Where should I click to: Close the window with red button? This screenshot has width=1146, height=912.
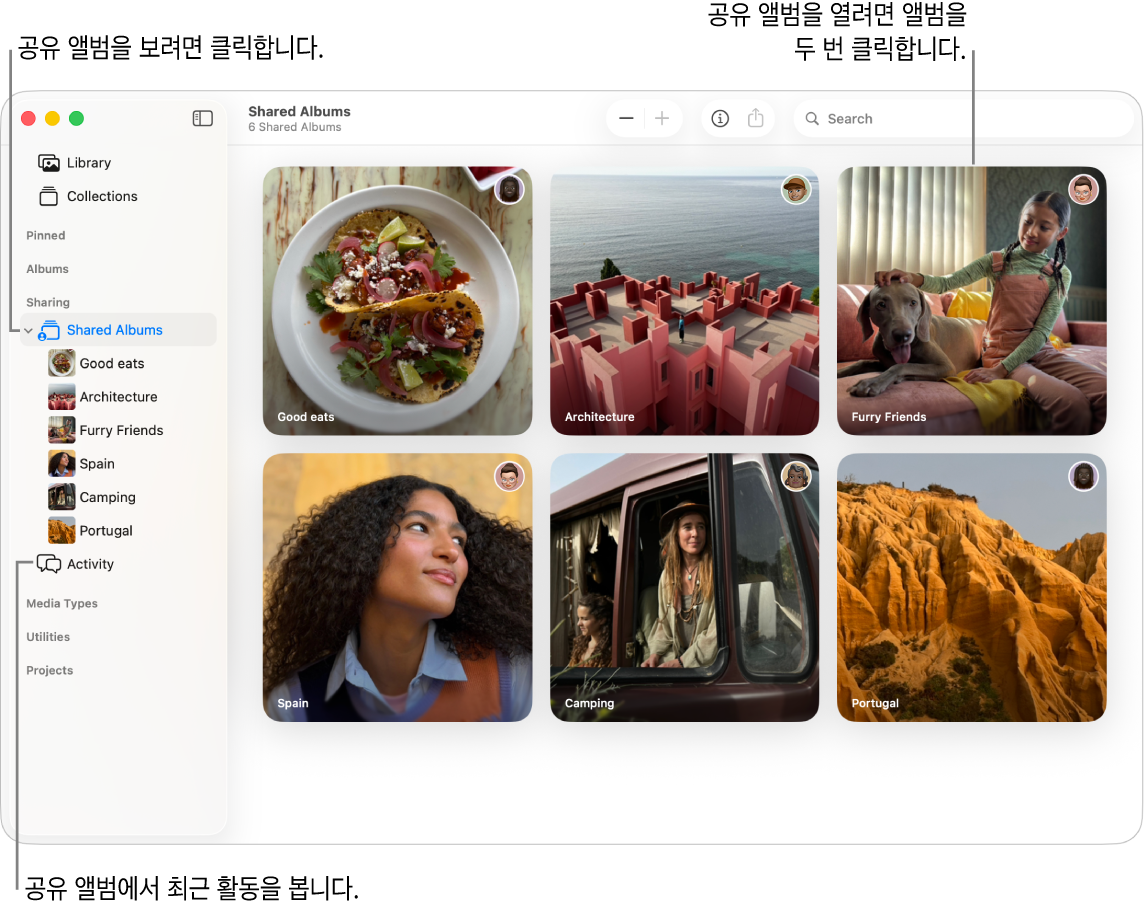point(29,118)
